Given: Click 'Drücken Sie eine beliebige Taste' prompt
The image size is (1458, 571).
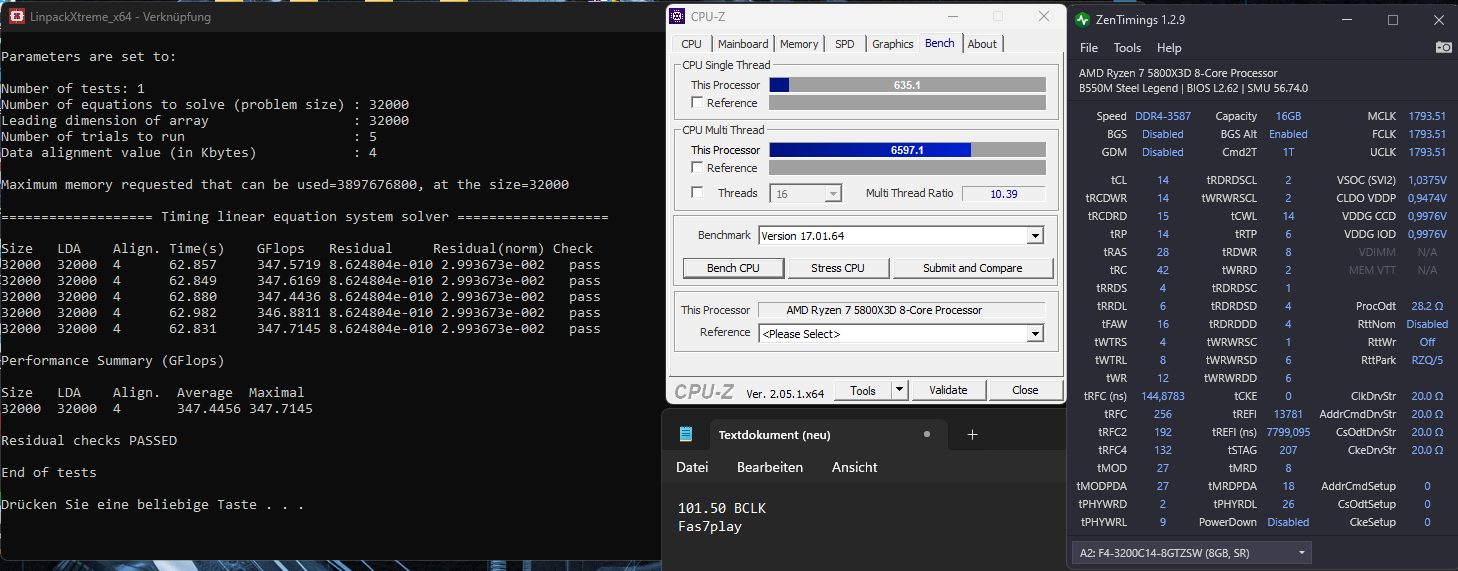Looking at the screenshot, I should point(152,504).
